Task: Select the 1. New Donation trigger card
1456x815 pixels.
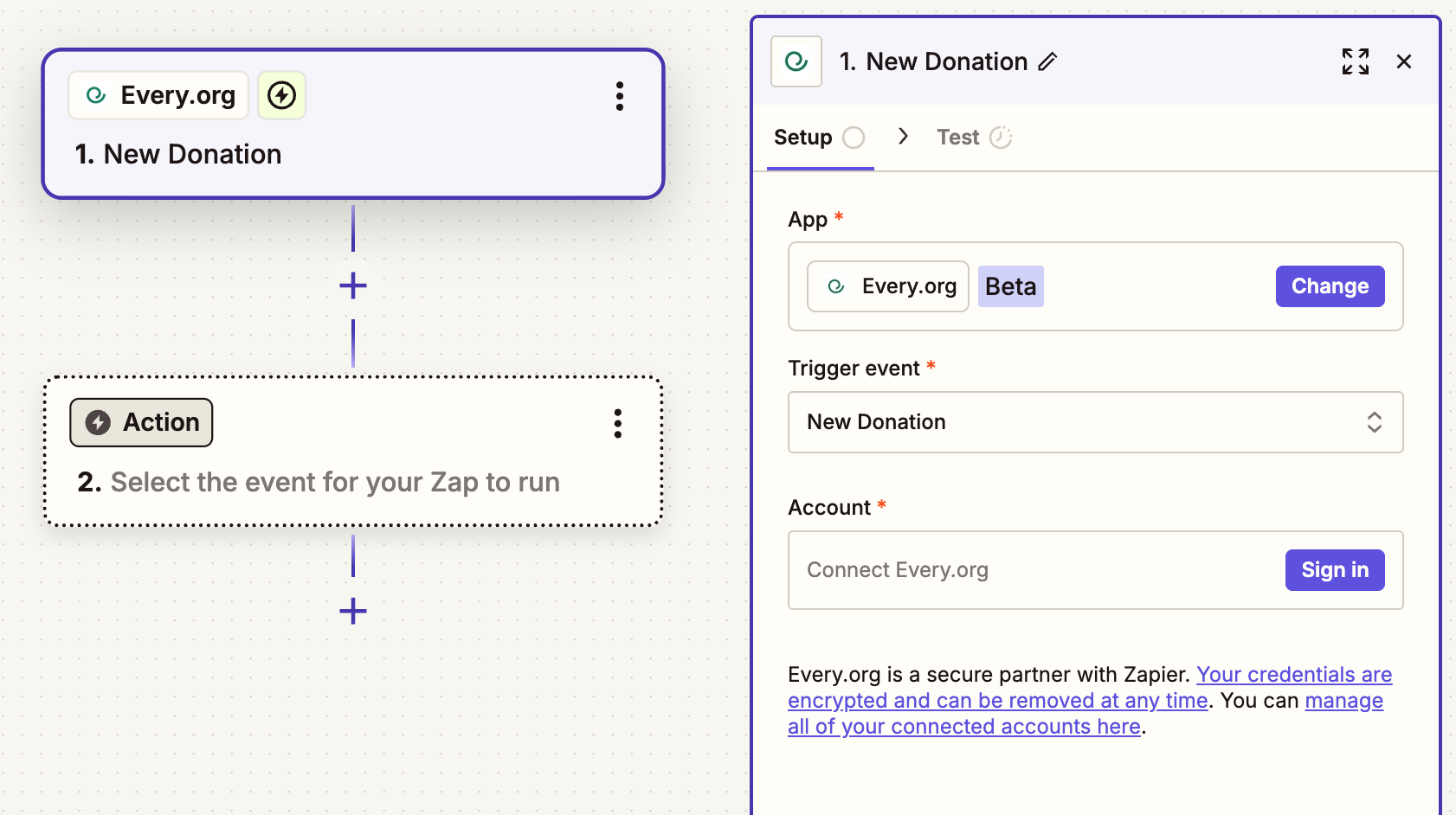Action: coord(353,124)
